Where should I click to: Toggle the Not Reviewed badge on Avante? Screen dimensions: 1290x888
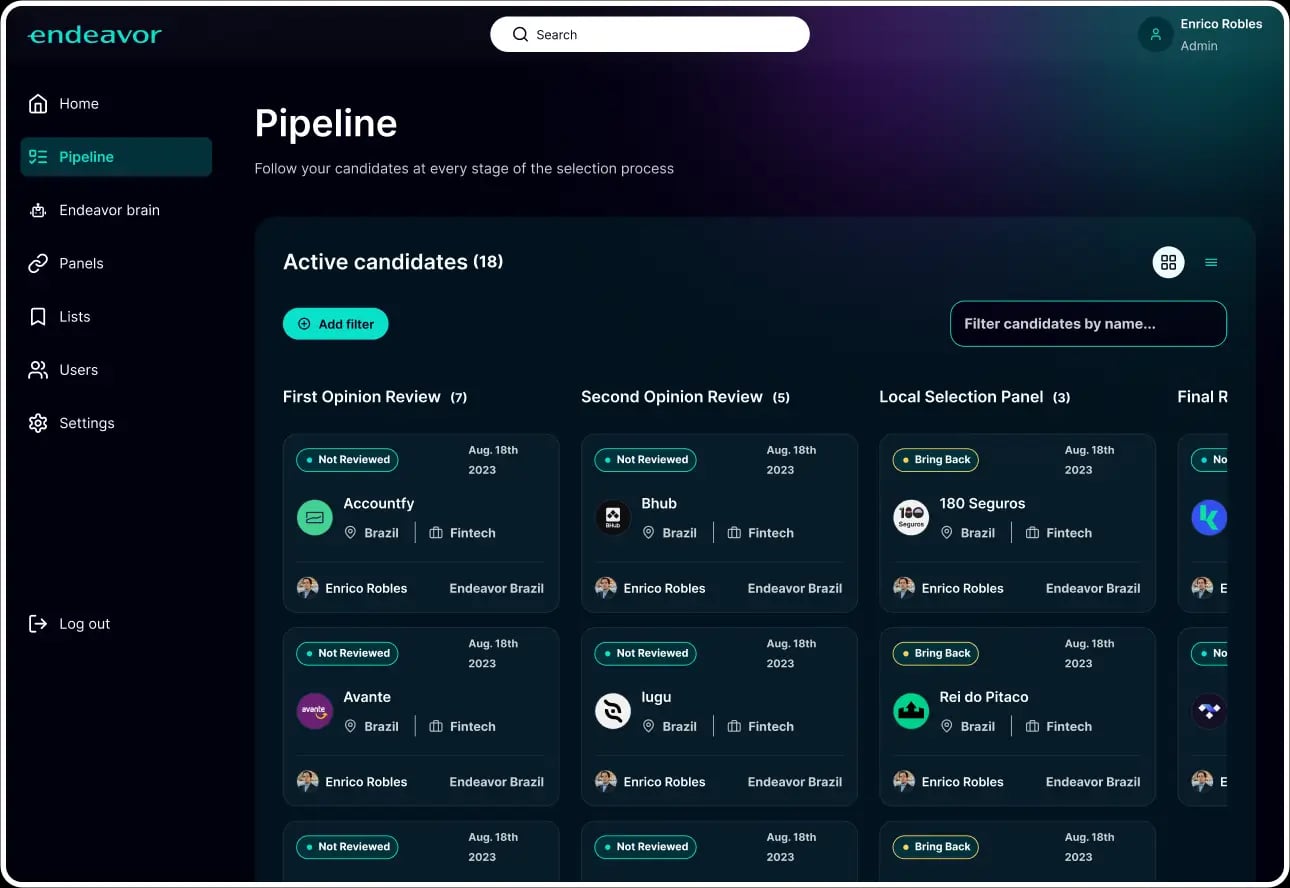[346, 653]
